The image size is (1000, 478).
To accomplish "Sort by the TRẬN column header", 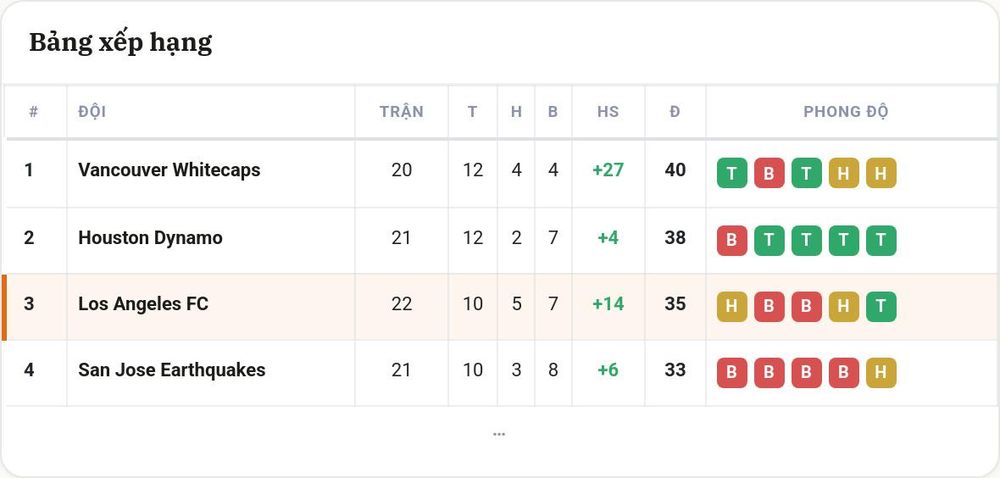I will pos(401,112).
